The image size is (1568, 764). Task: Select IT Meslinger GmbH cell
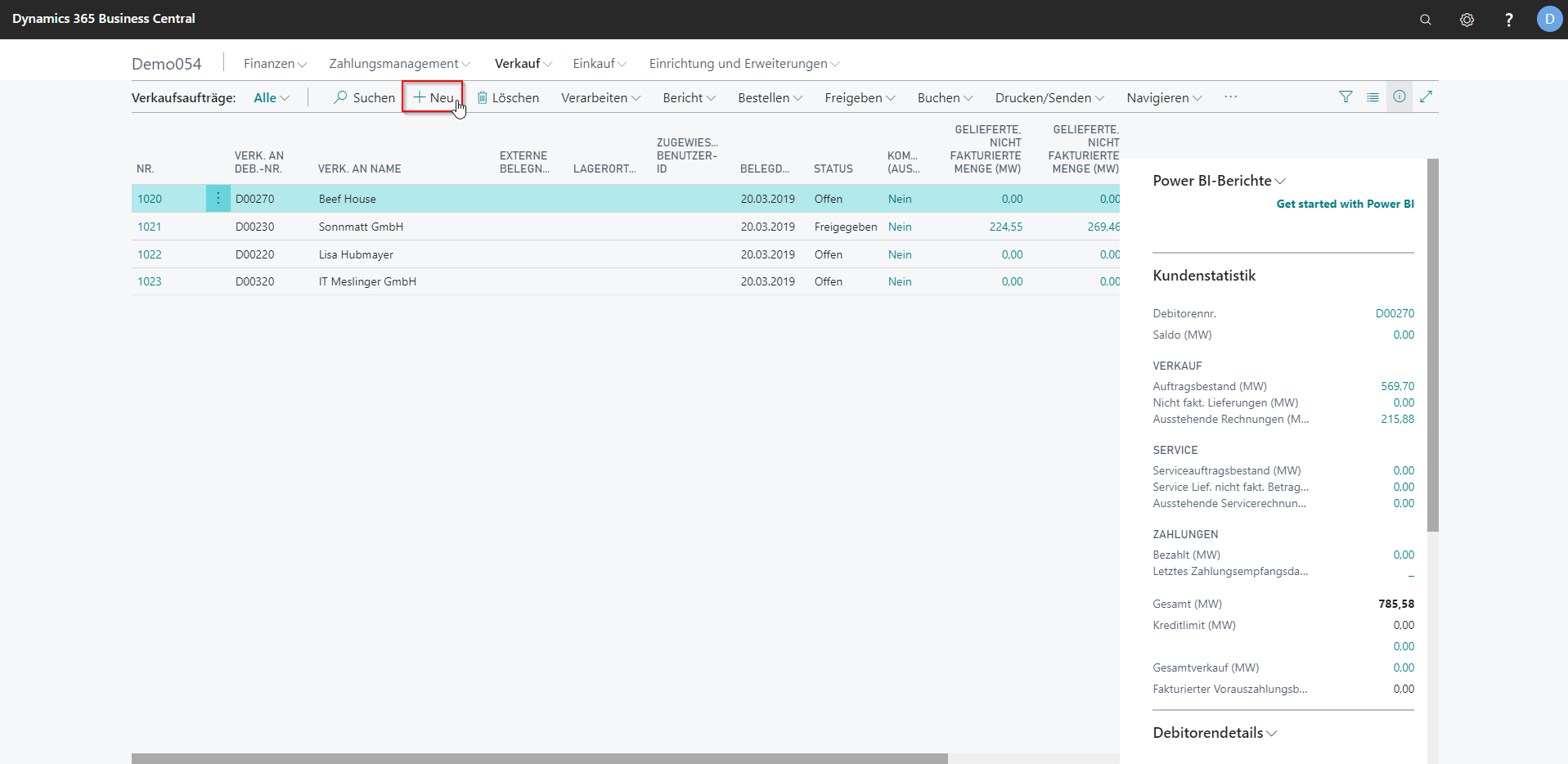[367, 281]
